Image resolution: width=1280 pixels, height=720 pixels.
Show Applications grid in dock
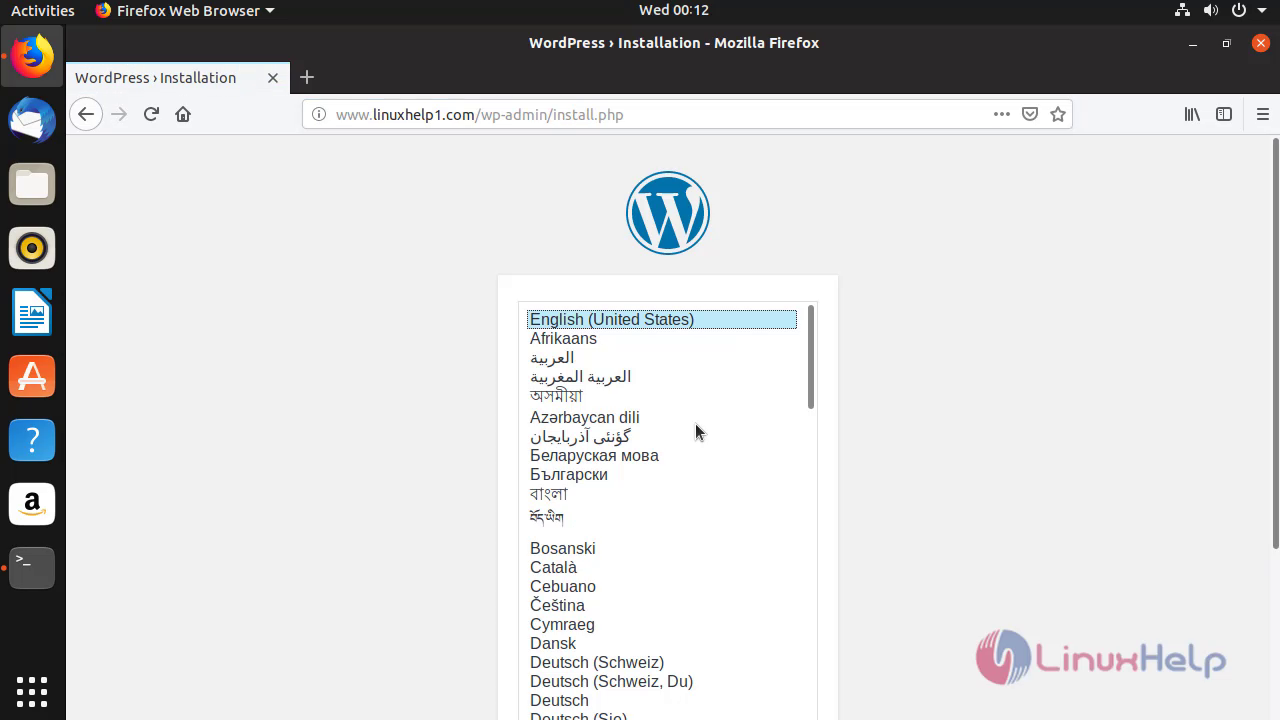coord(32,691)
